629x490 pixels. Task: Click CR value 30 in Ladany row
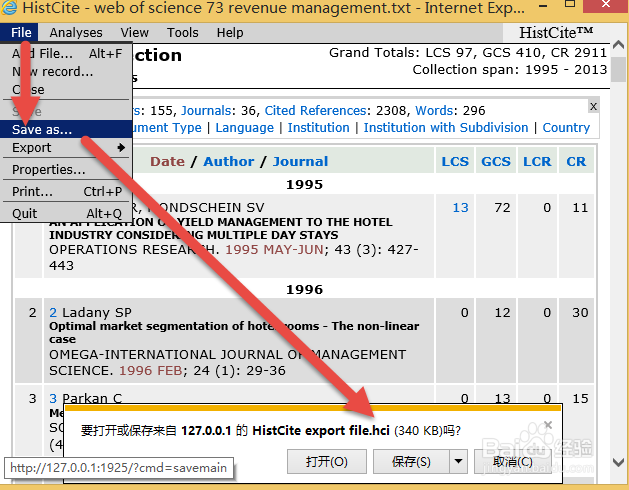(580, 312)
